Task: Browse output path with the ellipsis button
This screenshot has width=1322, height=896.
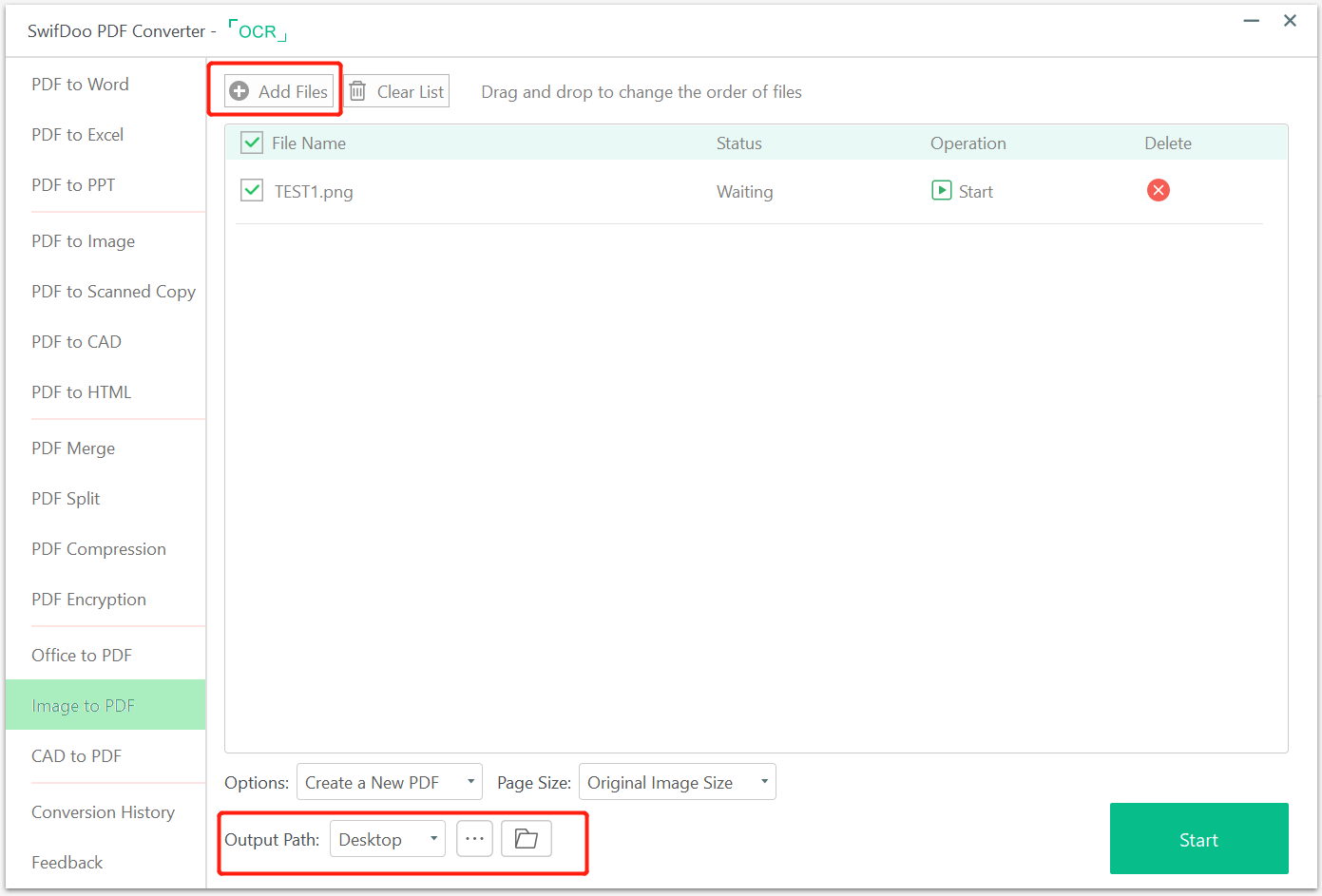Action: click(474, 839)
